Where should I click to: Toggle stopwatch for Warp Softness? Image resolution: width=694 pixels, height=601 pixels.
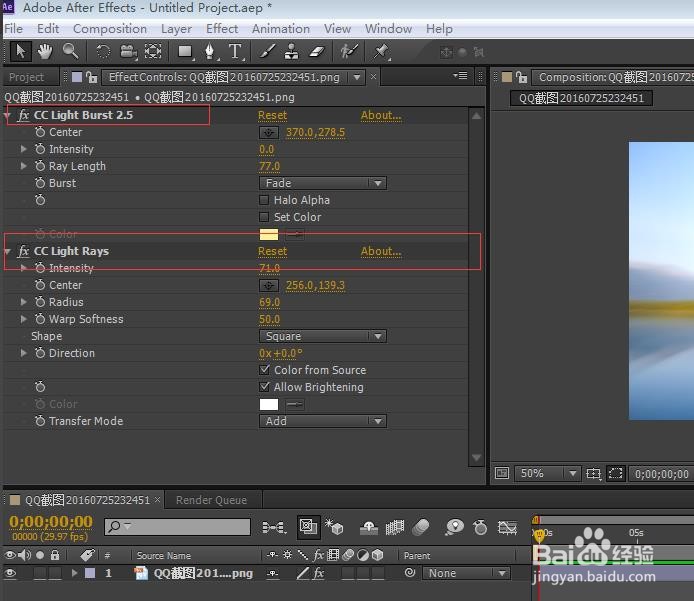(40, 319)
